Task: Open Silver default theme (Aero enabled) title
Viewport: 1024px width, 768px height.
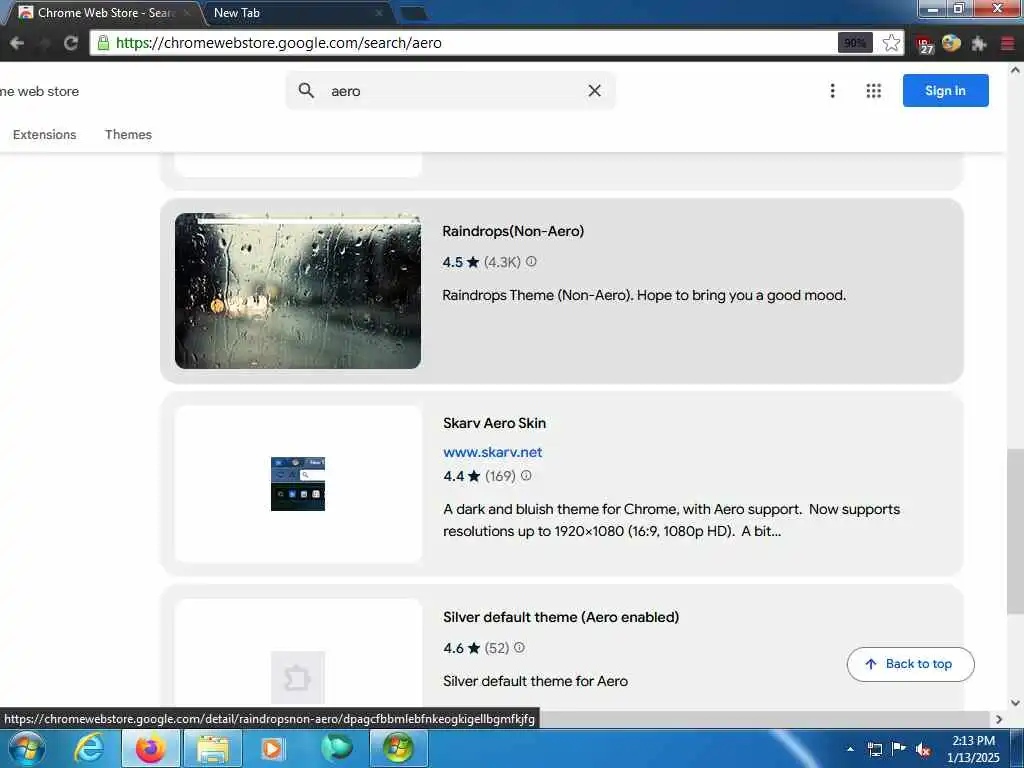Action: [561, 617]
